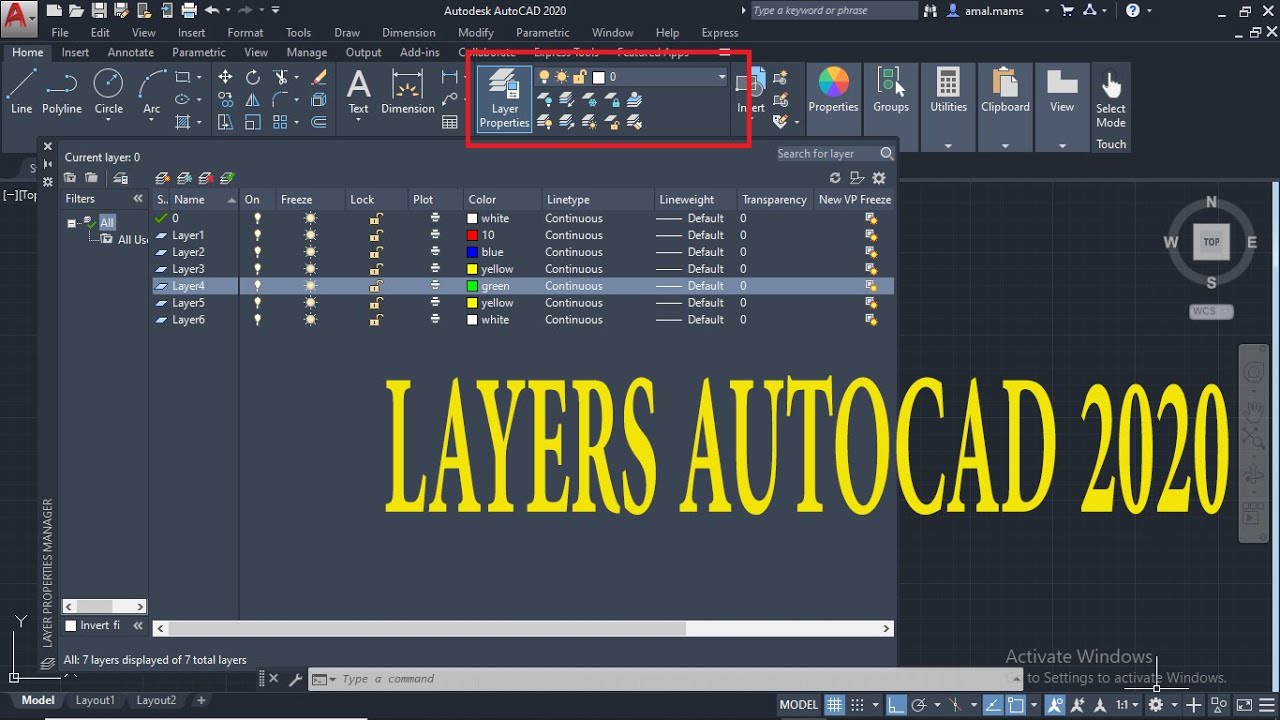The width and height of the screenshot is (1280, 720).
Task: Freeze Layer5 using its sun icon
Action: (x=311, y=303)
